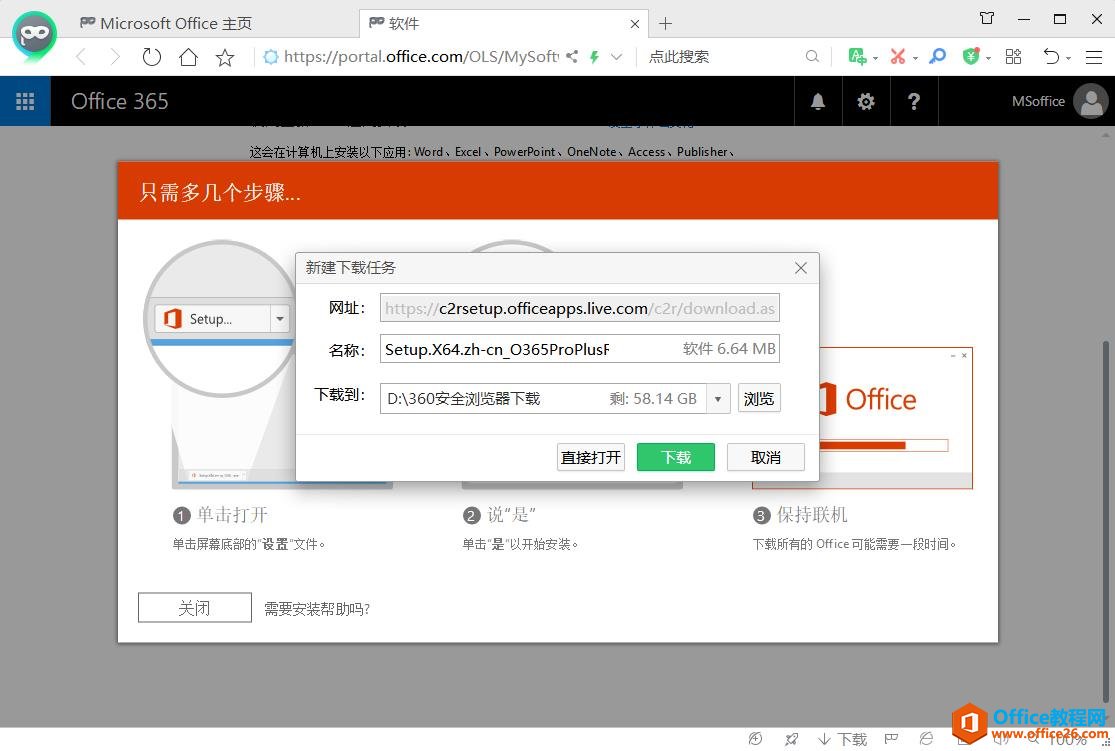This screenshot has width=1115, height=751.
Task: Expand the 下载到 folder dropdown arrow
Action: pyautogui.click(x=718, y=398)
